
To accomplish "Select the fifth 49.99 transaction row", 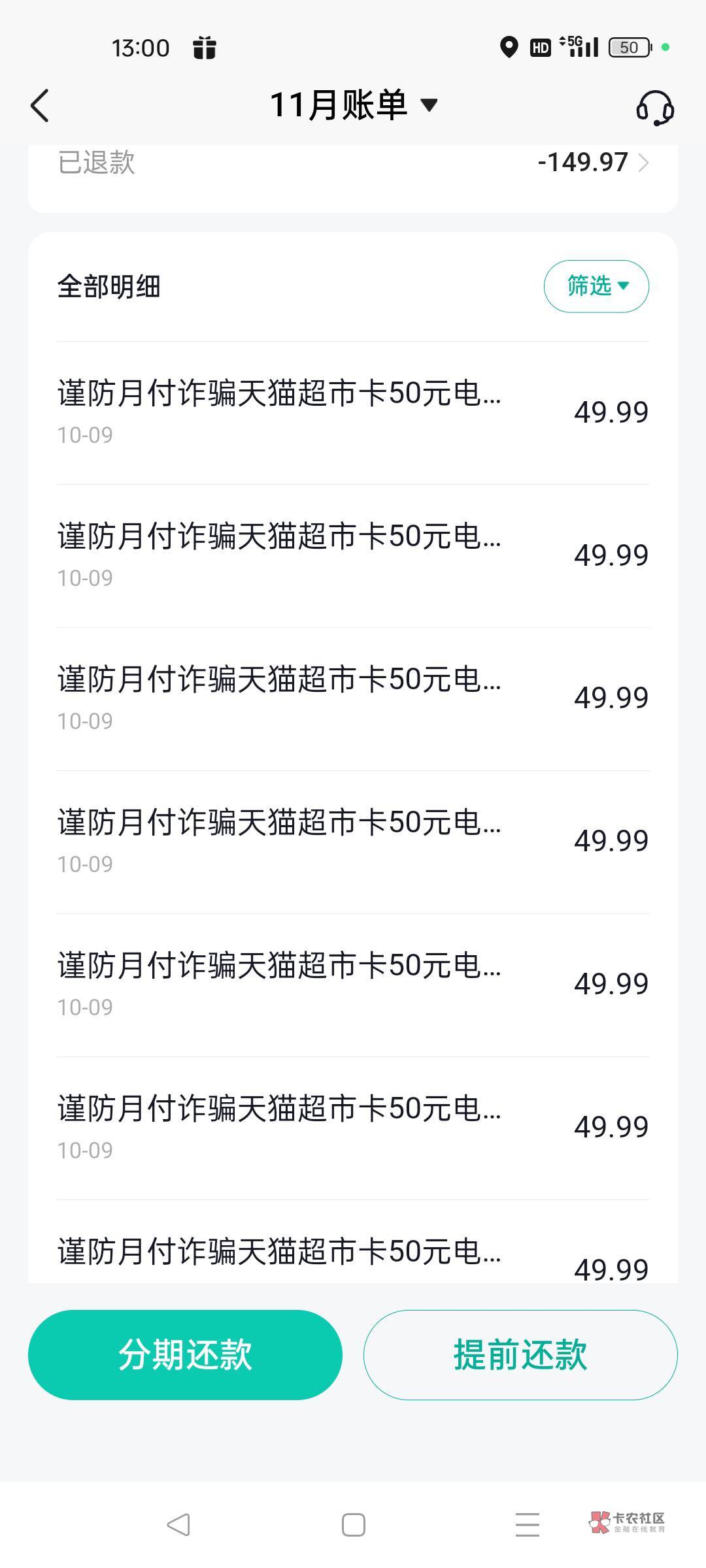I will 353,985.
